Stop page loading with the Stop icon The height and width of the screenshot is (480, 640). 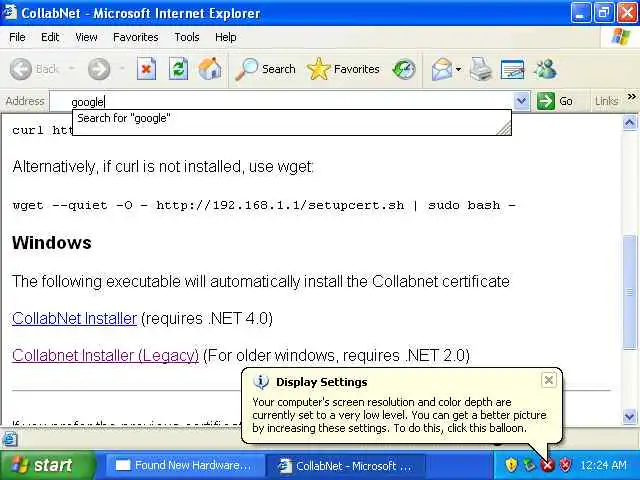point(146,69)
